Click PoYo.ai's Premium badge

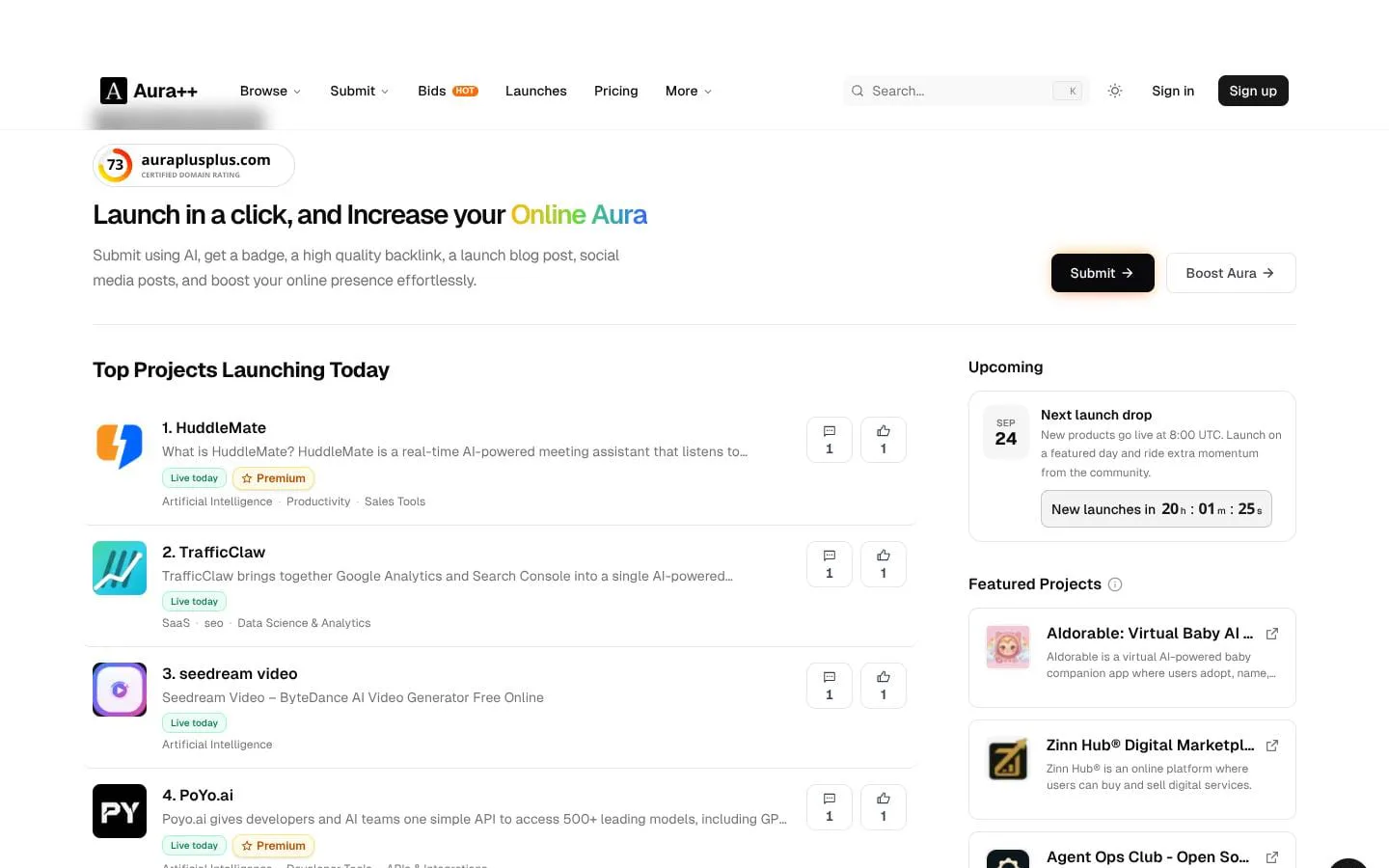point(273,846)
